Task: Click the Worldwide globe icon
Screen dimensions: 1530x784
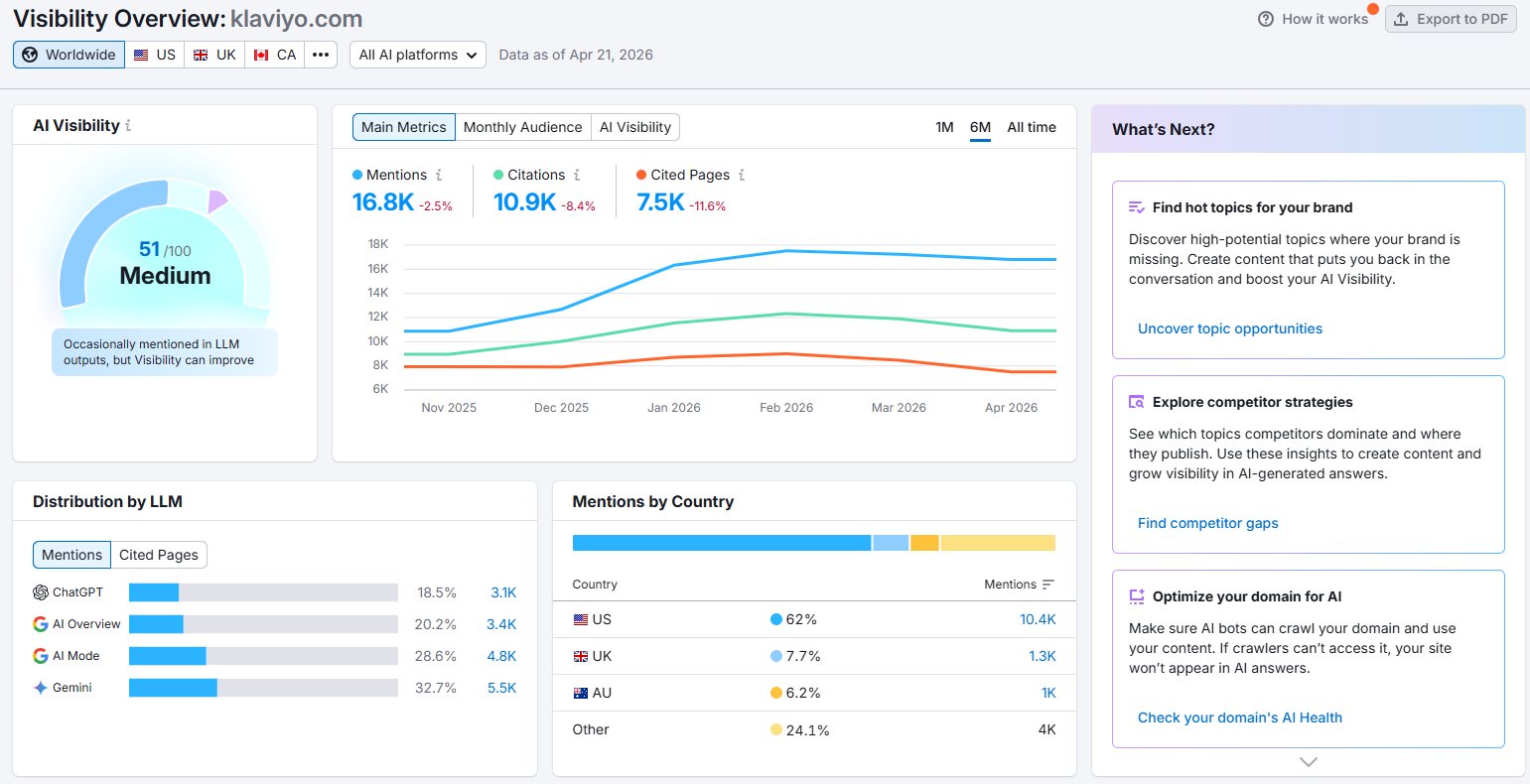Action: point(30,55)
